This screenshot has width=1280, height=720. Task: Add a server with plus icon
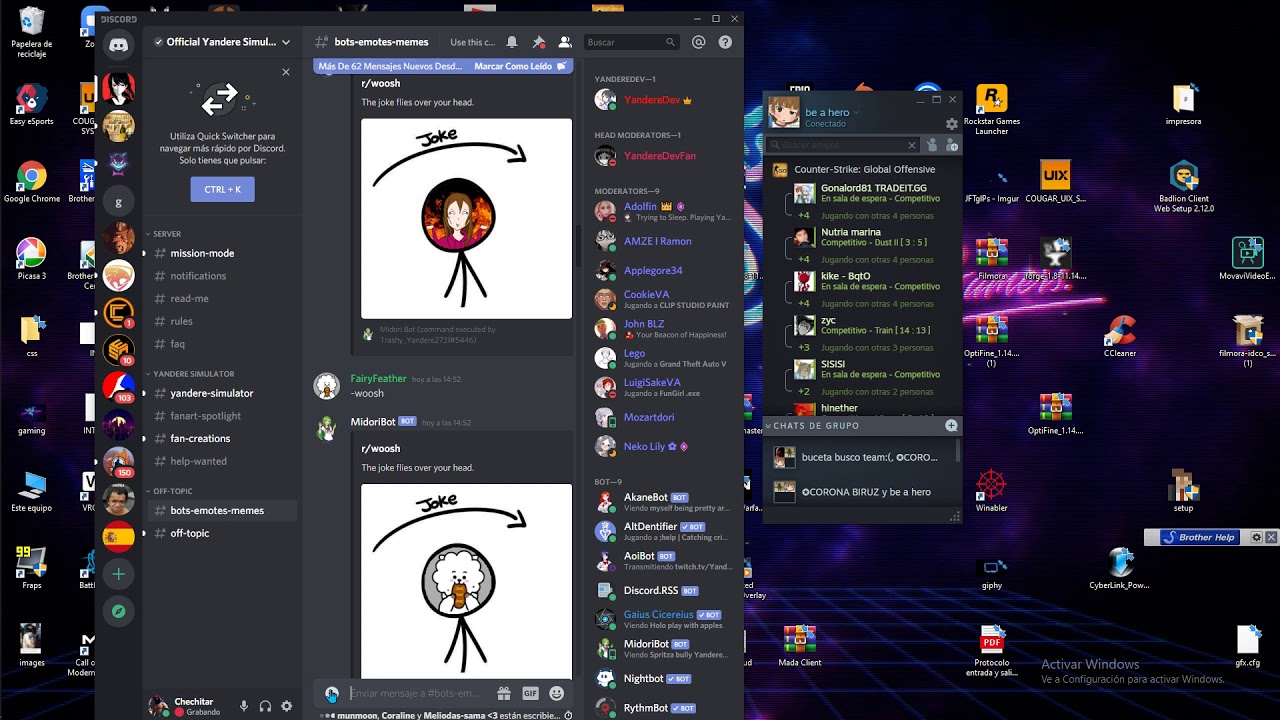(x=118, y=574)
